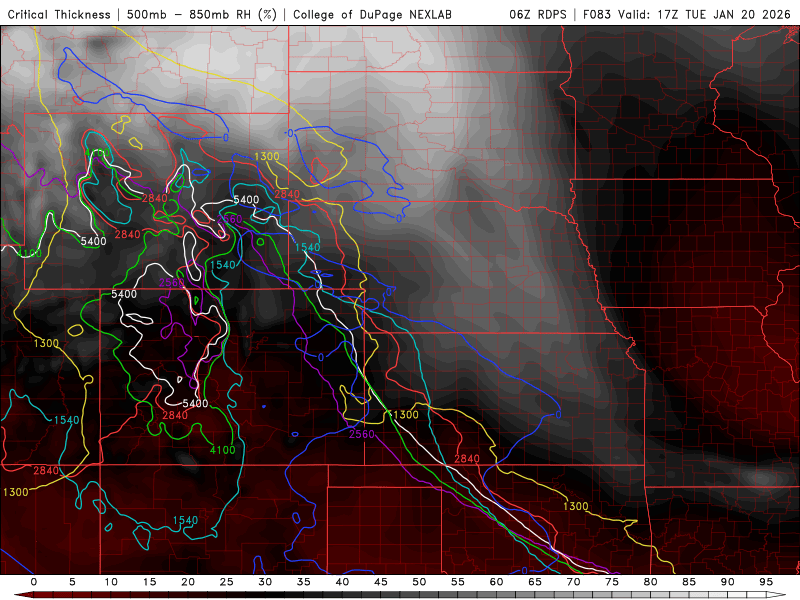800x600 pixels.
Task: Click the 35 value on the color scale
Action: 304,582
